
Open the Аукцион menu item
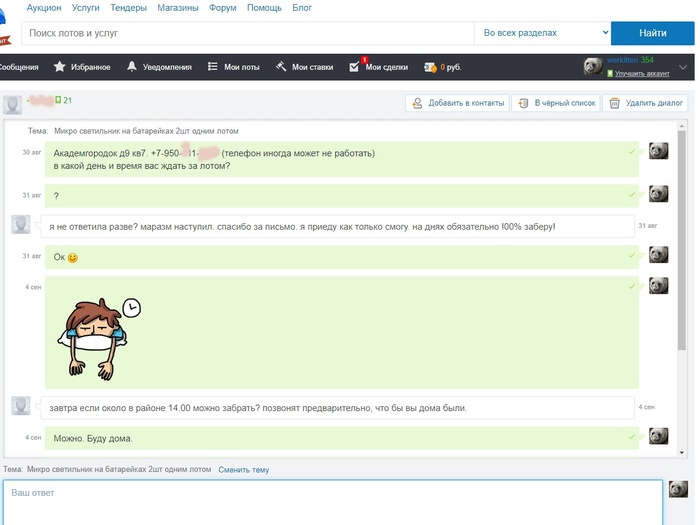pos(44,8)
